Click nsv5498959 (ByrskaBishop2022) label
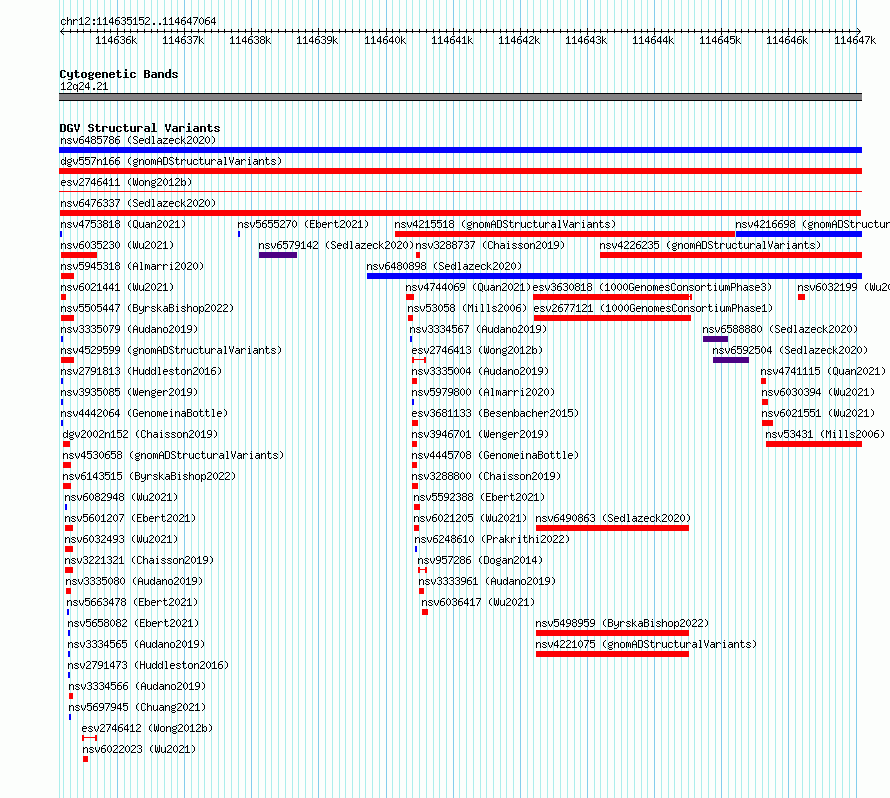890x798 pixels. pos(622,623)
